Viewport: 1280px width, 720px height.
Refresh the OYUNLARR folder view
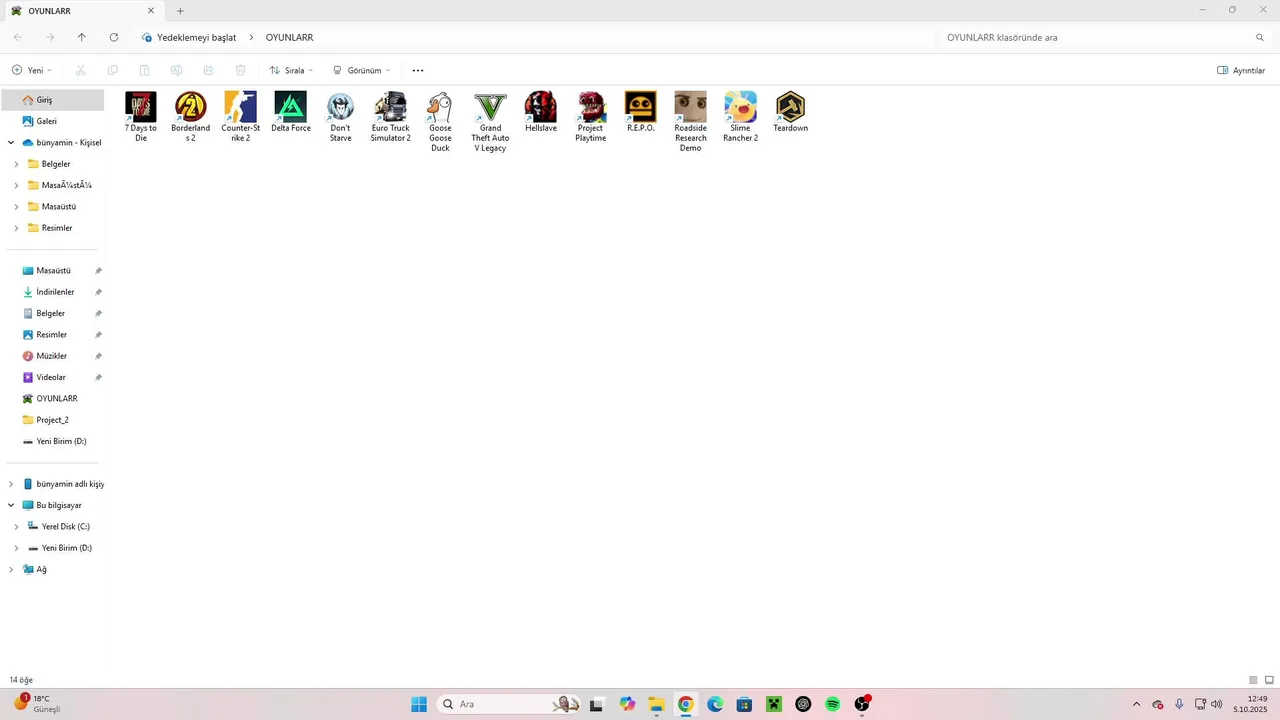click(113, 37)
